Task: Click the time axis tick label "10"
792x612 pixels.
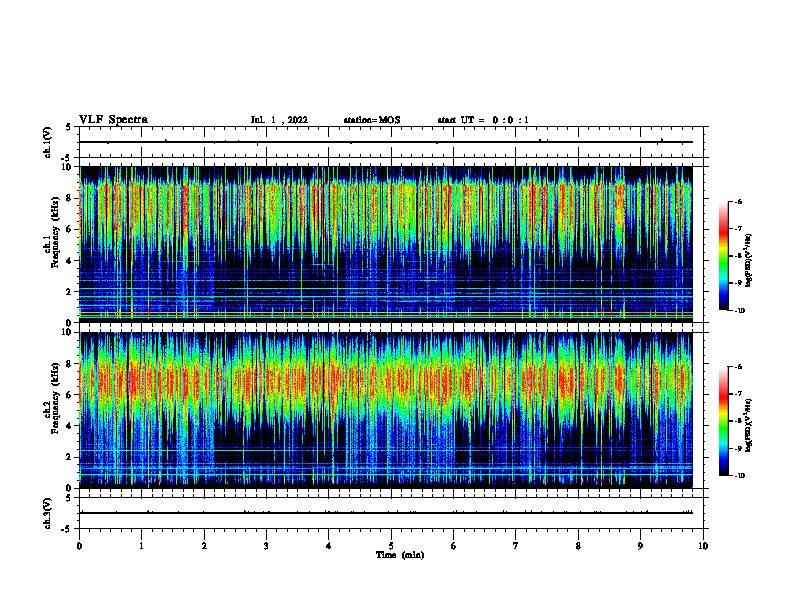Action: point(703,546)
